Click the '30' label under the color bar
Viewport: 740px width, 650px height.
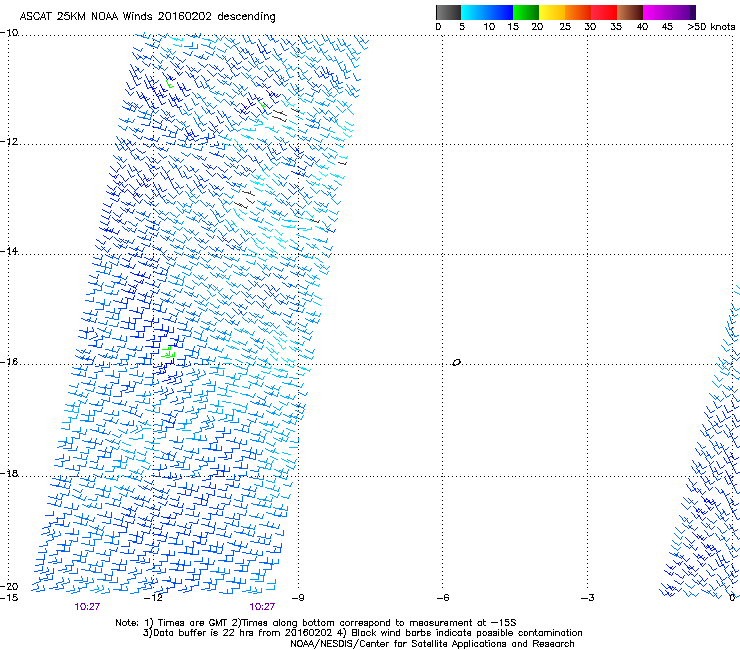tap(590, 27)
